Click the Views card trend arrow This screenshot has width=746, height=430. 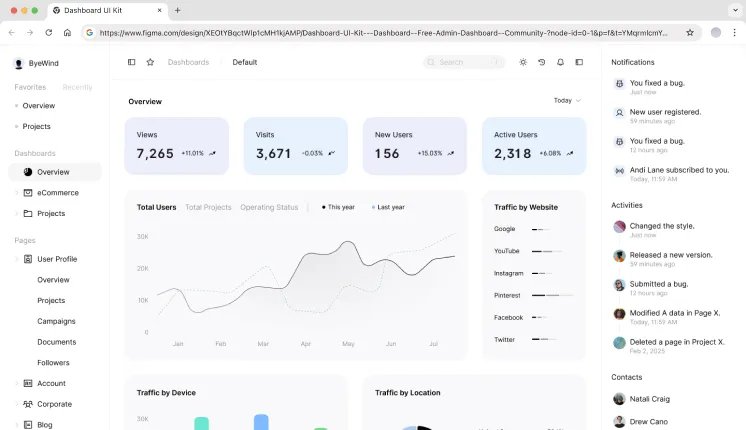(212, 153)
